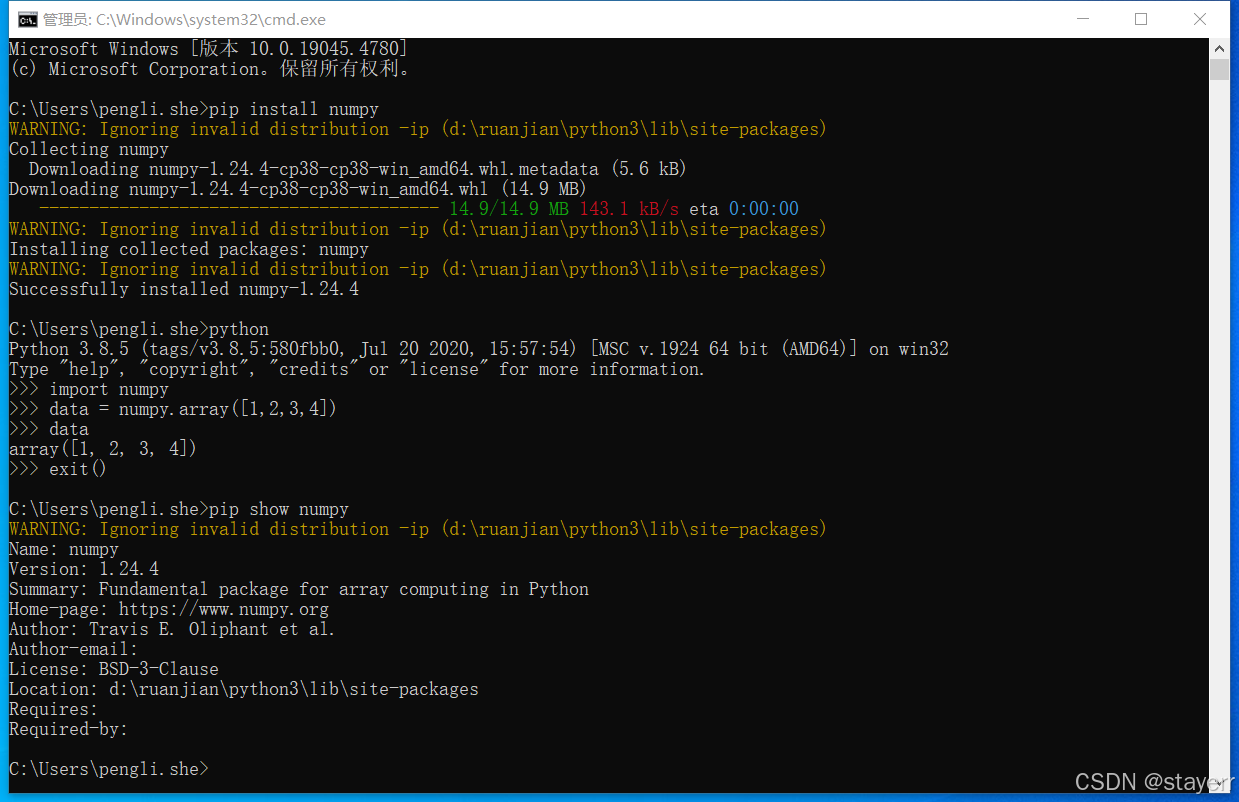
Task: Click the 'array([1, 2, 3, 4])' output
Action: [x=103, y=449]
